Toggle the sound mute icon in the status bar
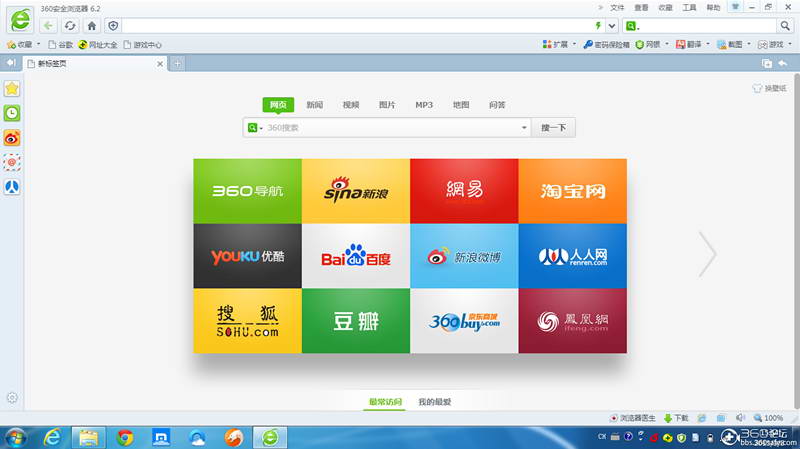This screenshot has width=800, height=449. (740, 418)
